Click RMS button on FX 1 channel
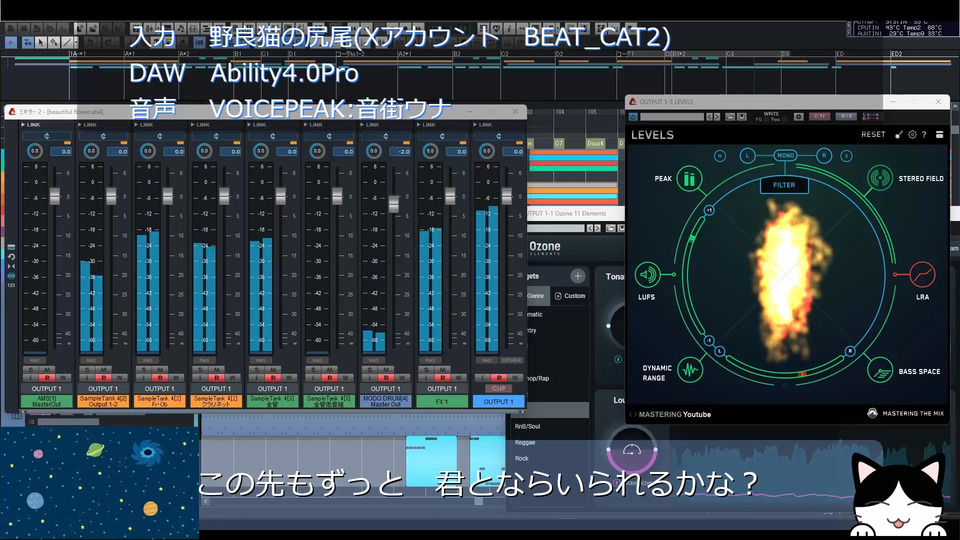The height and width of the screenshot is (540, 960). pos(430,361)
